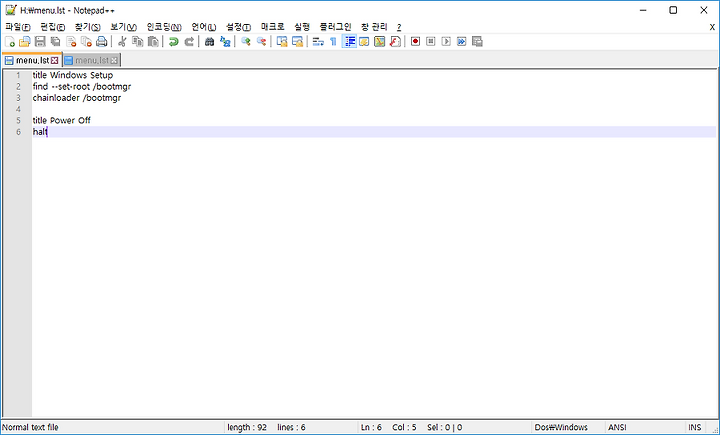Open the 인코딩(N) menu
Viewport: 720px width, 435px height.
[164, 27]
